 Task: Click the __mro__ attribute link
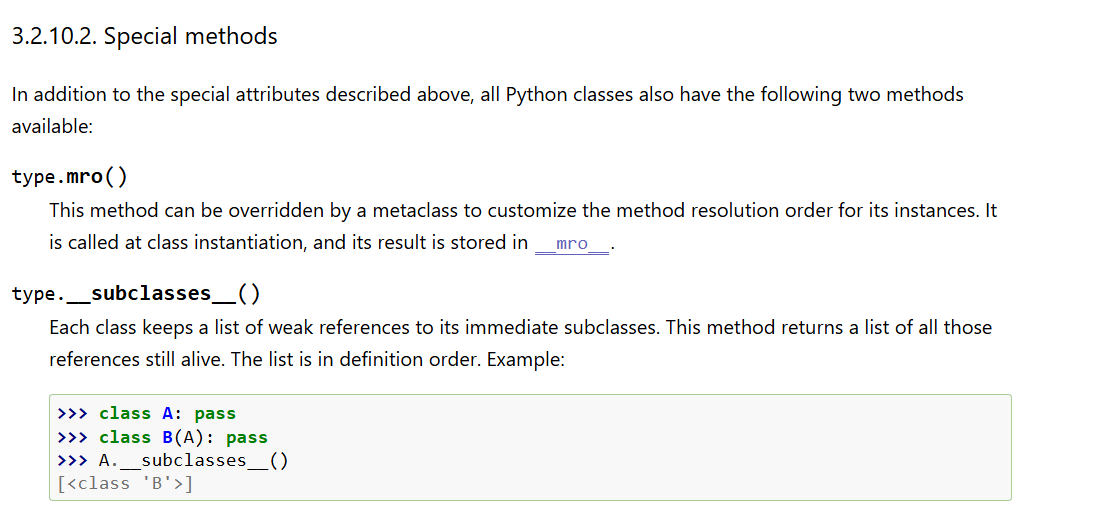click(572, 244)
